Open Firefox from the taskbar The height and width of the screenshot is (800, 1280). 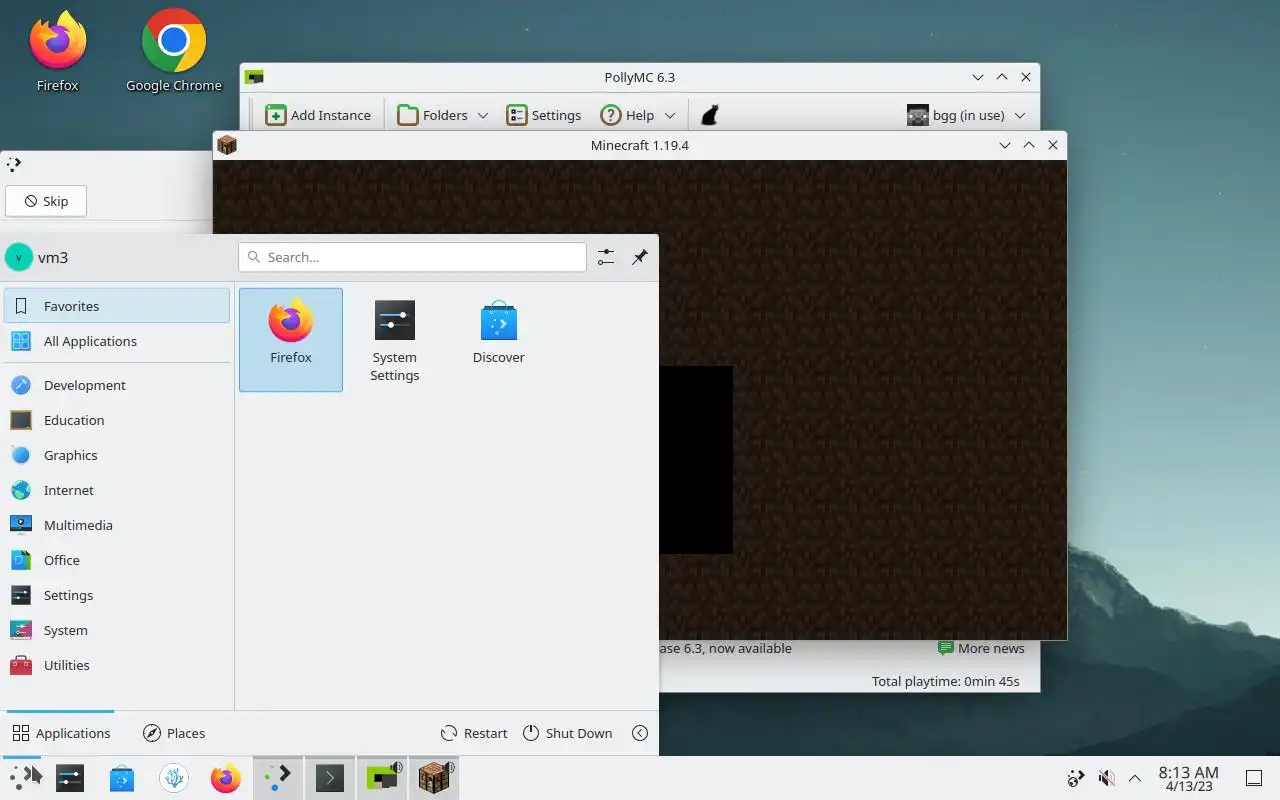point(226,777)
